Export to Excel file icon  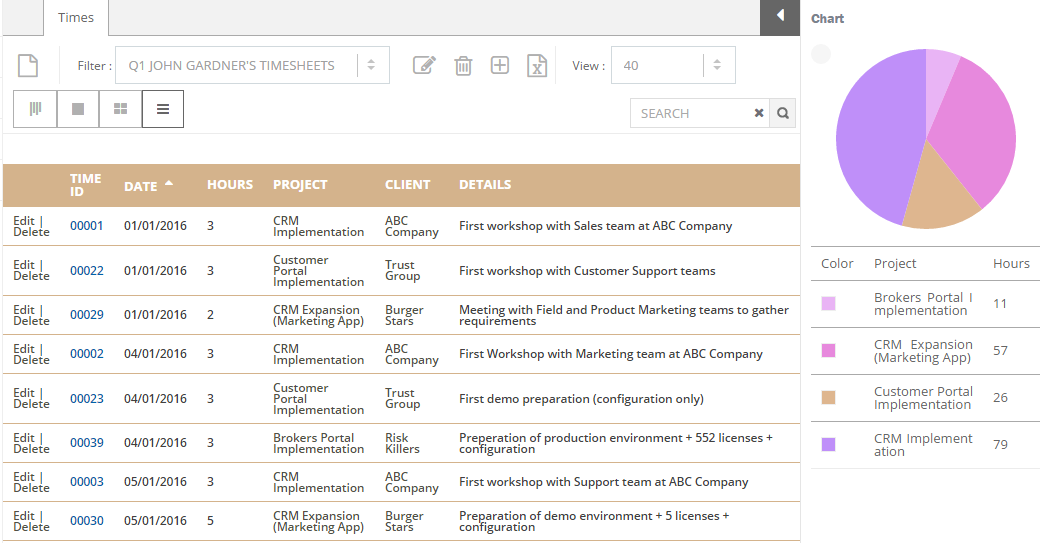(x=537, y=66)
